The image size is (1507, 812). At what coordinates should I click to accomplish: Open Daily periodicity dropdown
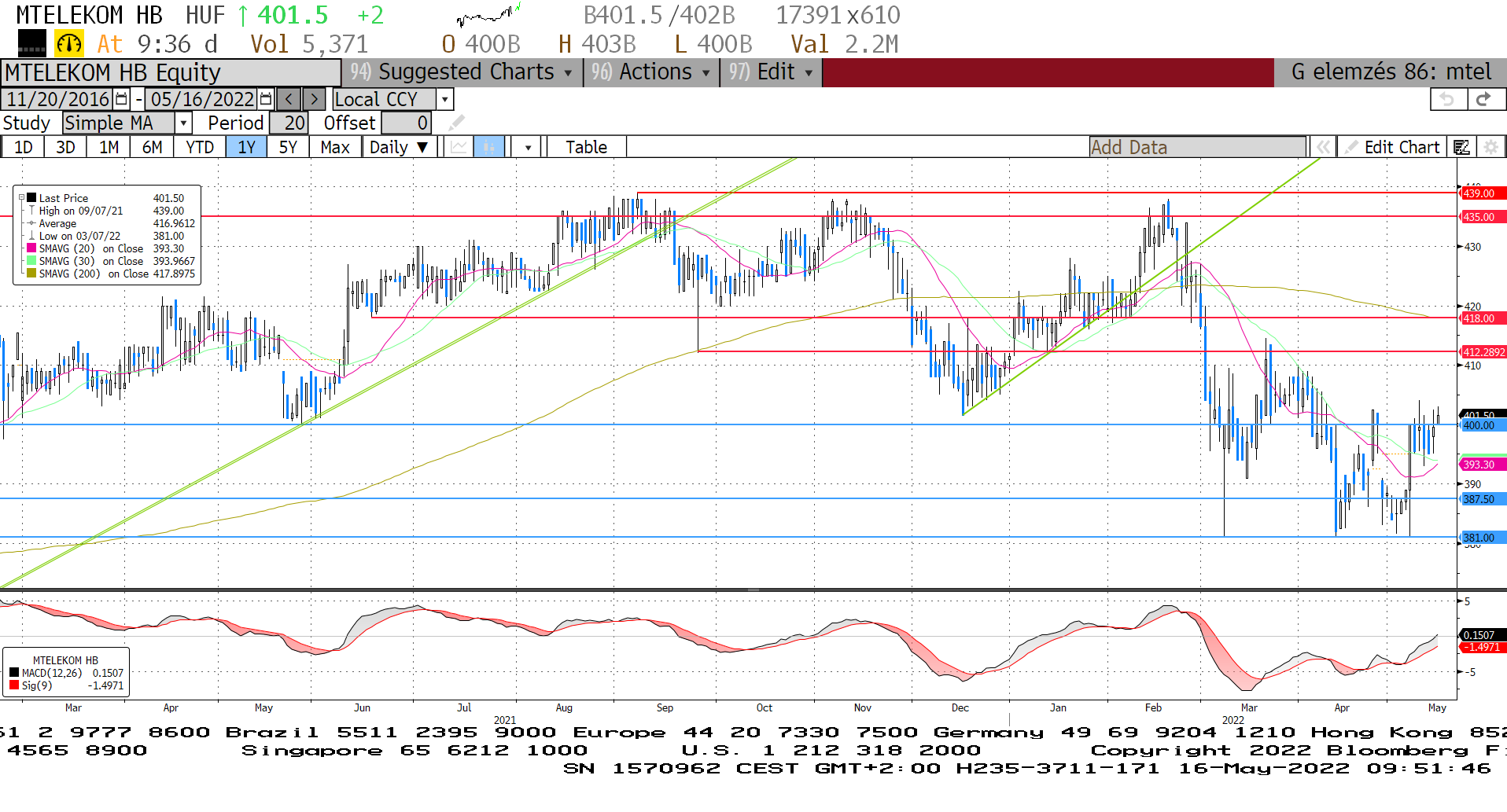click(x=399, y=147)
